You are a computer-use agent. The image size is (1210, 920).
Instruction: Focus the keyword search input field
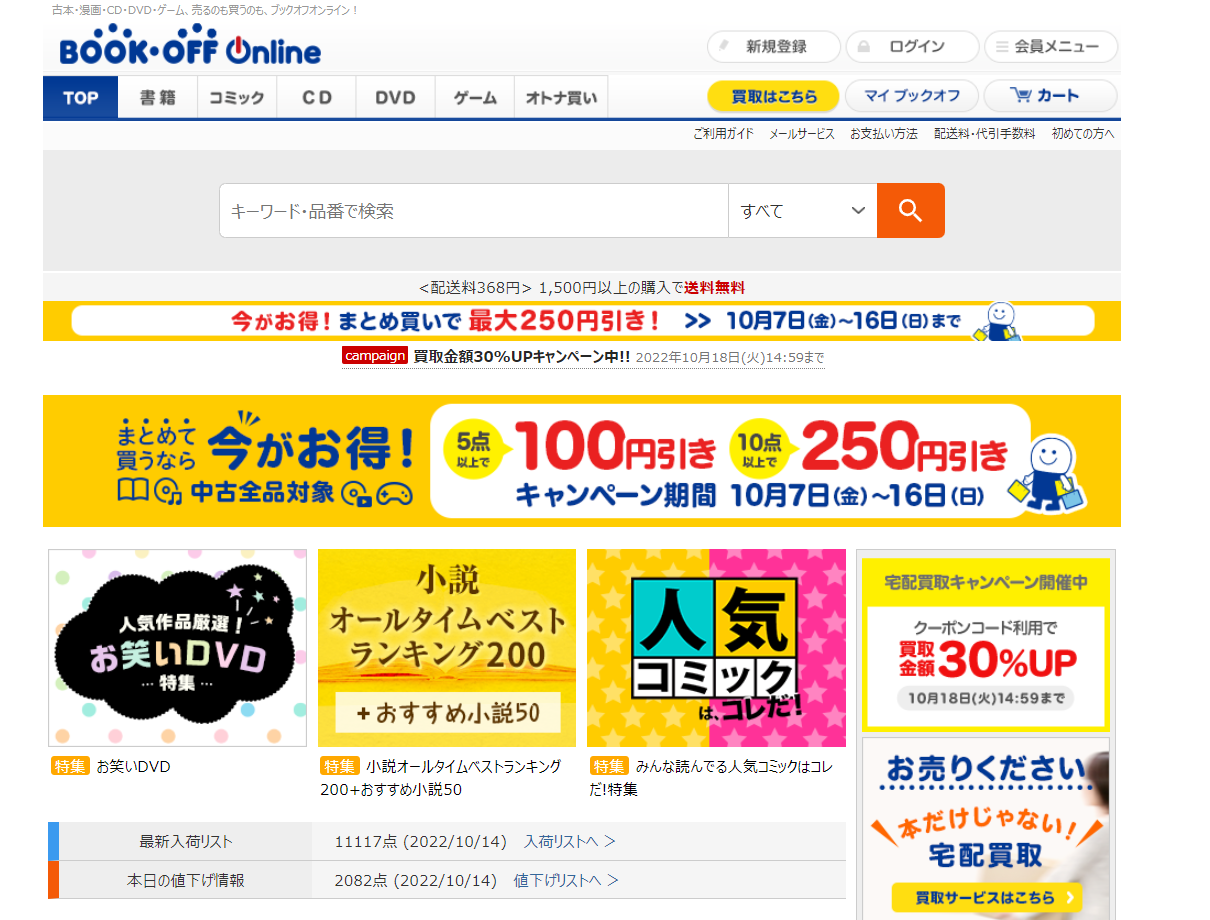click(473, 211)
